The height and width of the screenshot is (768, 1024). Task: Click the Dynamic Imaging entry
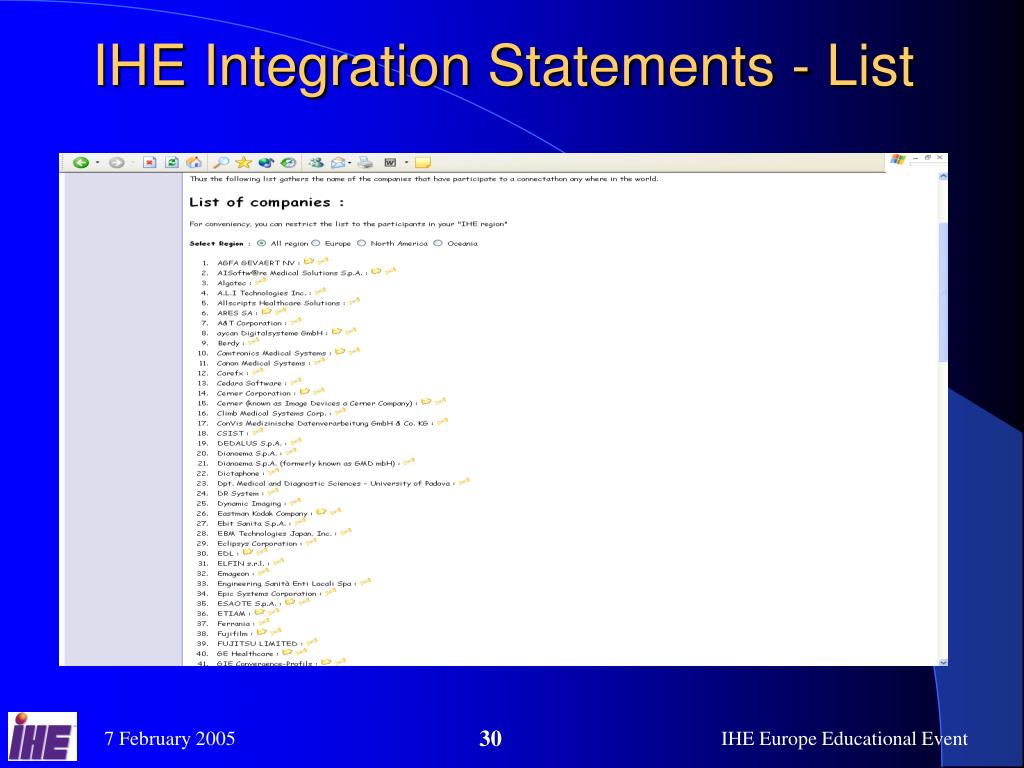[249, 504]
